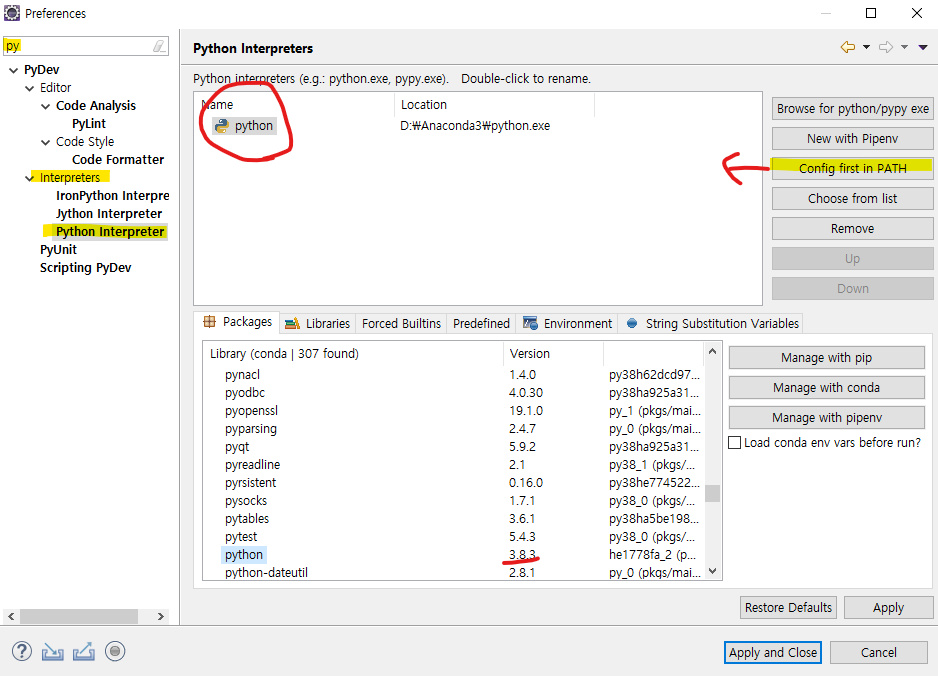Click the oomph recording circle icon
The width and height of the screenshot is (938, 676).
tap(115, 651)
